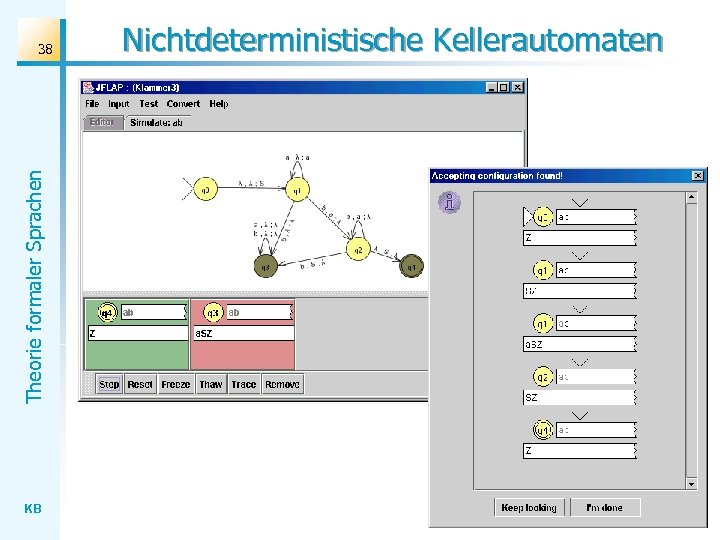Click the info icon in the dialog
Image resolution: width=720 pixels, height=540 pixels.
449,202
